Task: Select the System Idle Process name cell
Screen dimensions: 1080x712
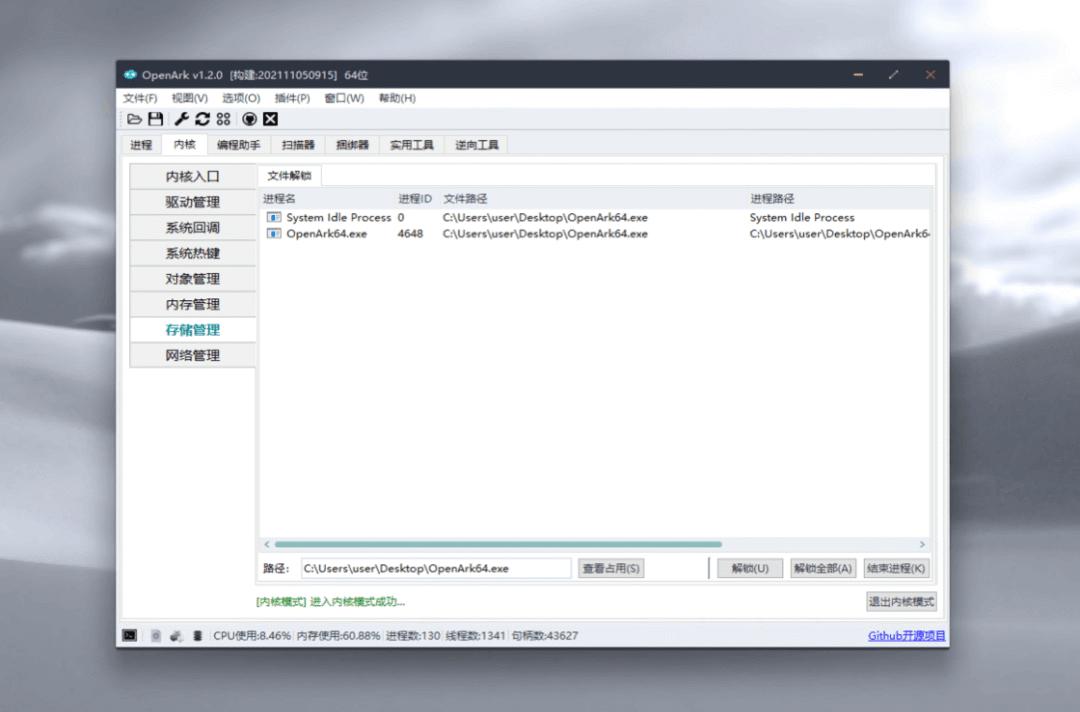Action: (x=339, y=217)
